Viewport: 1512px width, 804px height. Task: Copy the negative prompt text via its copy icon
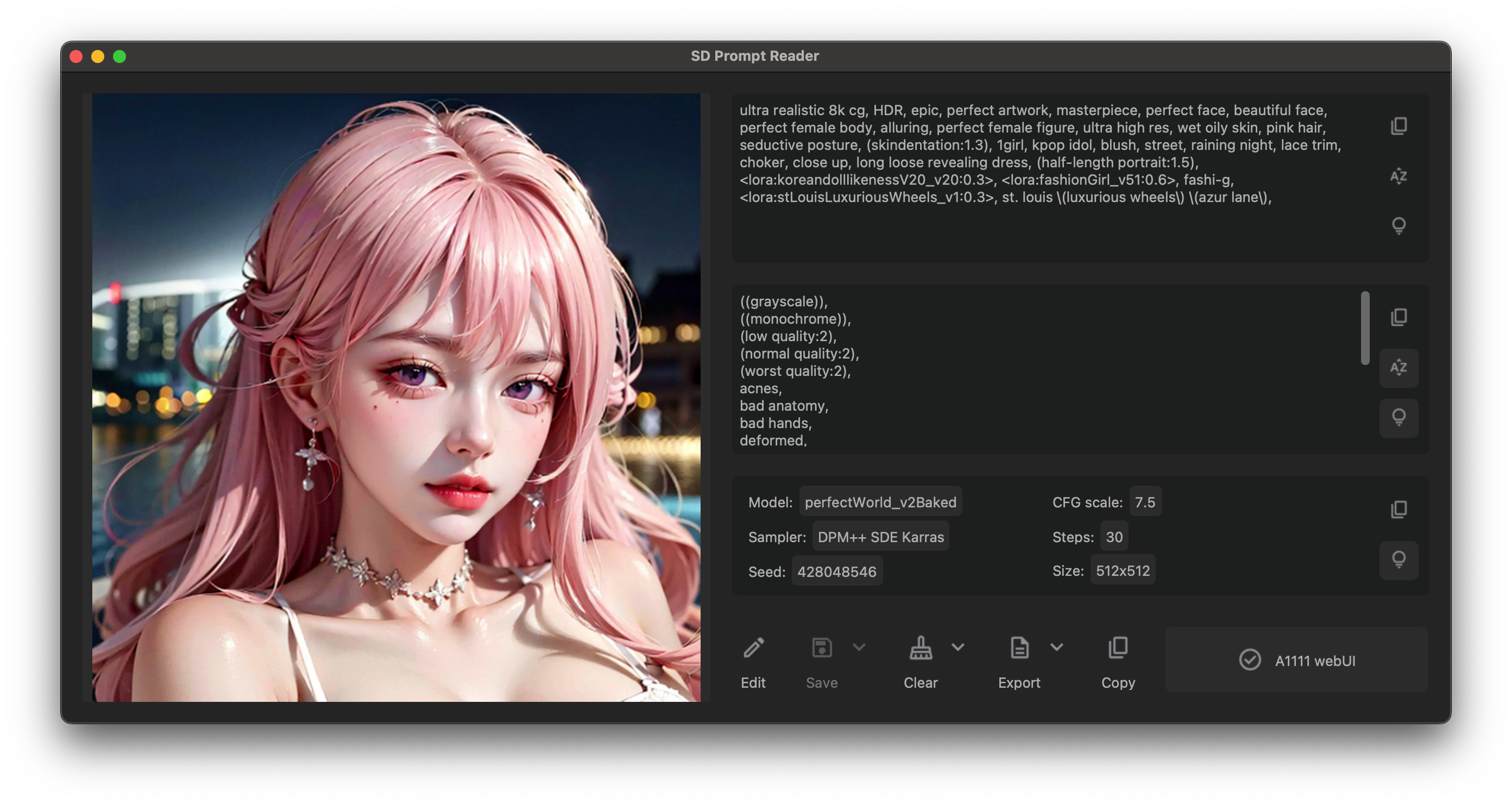1398,317
